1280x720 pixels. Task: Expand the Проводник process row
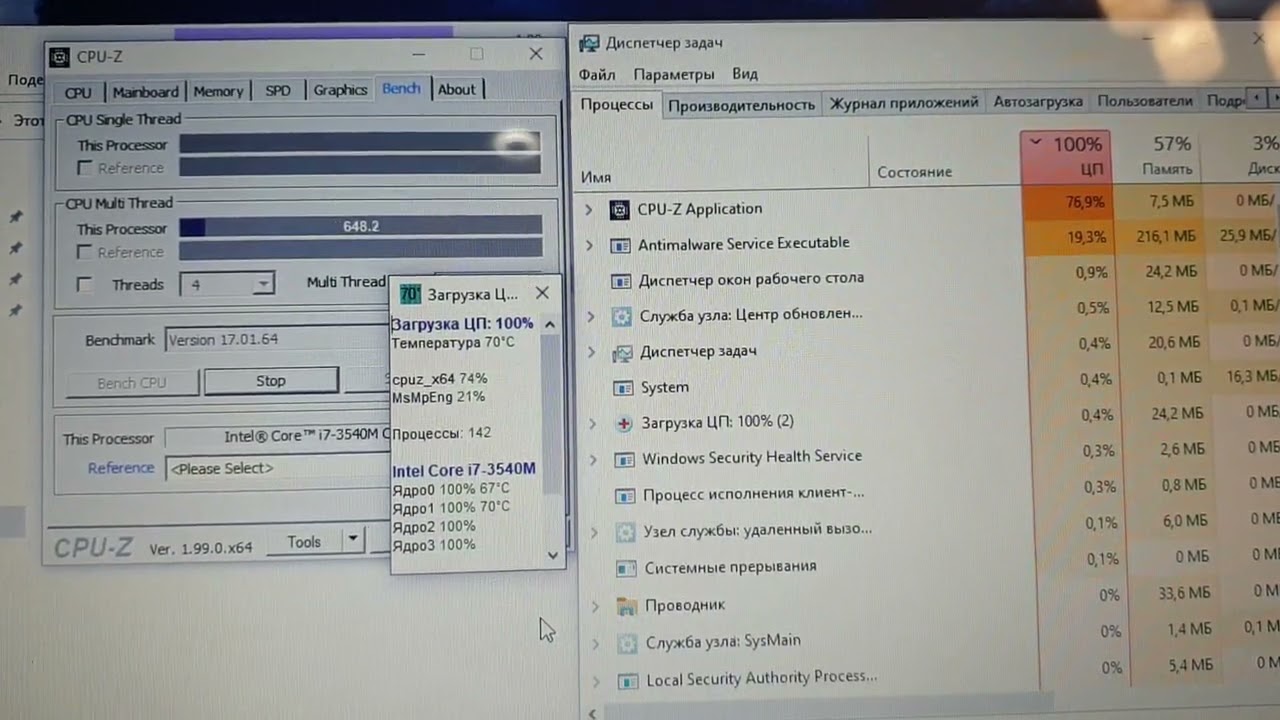coord(595,606)
